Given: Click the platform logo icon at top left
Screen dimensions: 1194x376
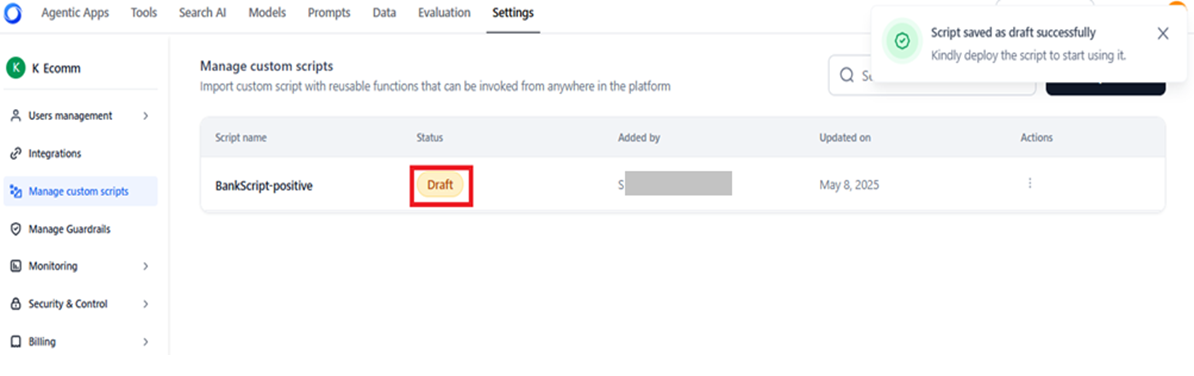Looking at the screenshot, I should [14, 13].
